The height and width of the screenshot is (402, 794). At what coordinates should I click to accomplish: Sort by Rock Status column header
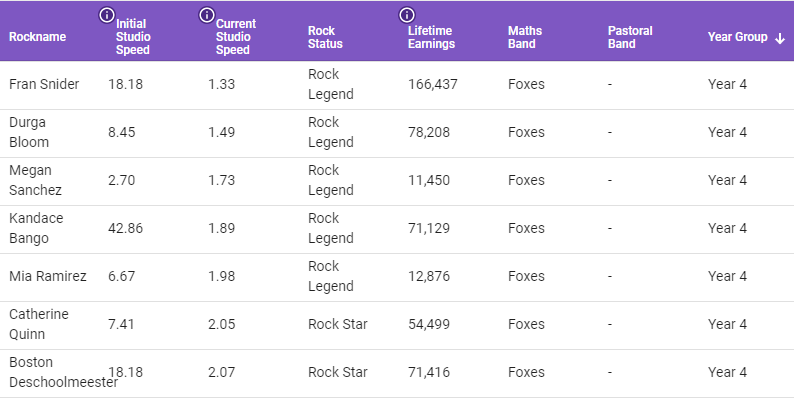pos(325,37)
